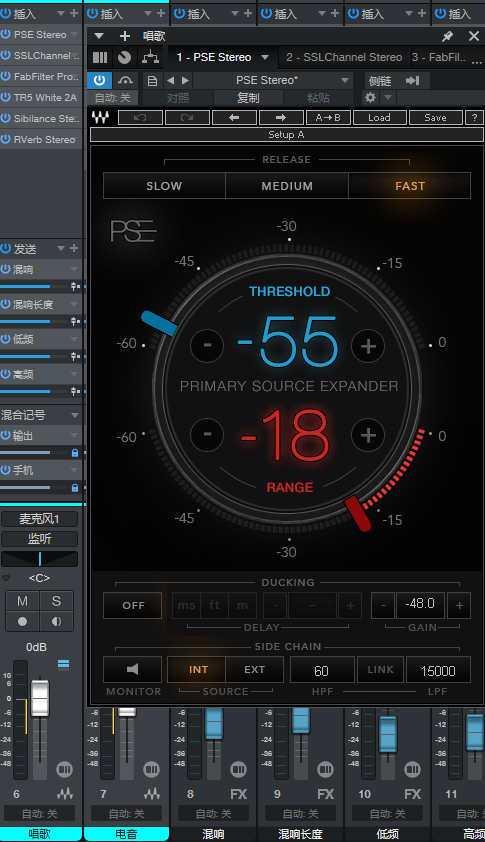Viewport: 485px width, 842px height.
Task: Expand the 发送 sends dropdown arrow
Action: pos(61,248)
